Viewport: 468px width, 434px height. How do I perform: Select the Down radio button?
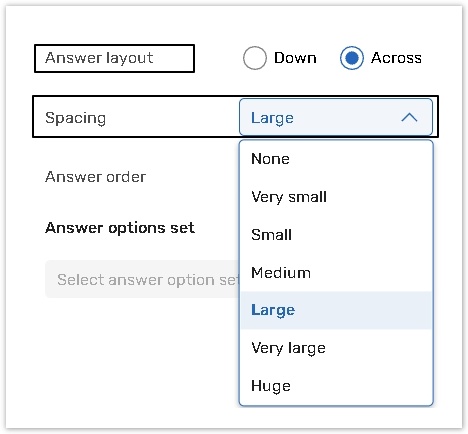(255, 58)
